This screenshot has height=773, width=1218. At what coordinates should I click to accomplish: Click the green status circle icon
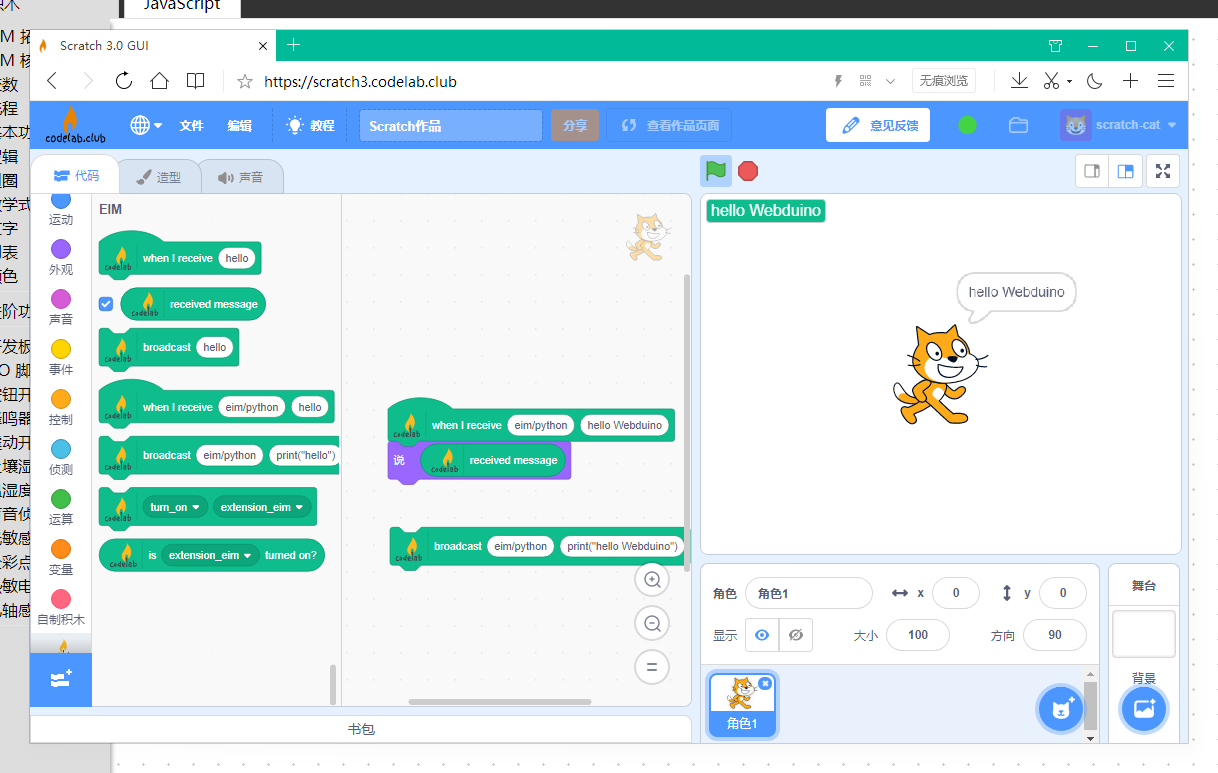click(967, 125)
